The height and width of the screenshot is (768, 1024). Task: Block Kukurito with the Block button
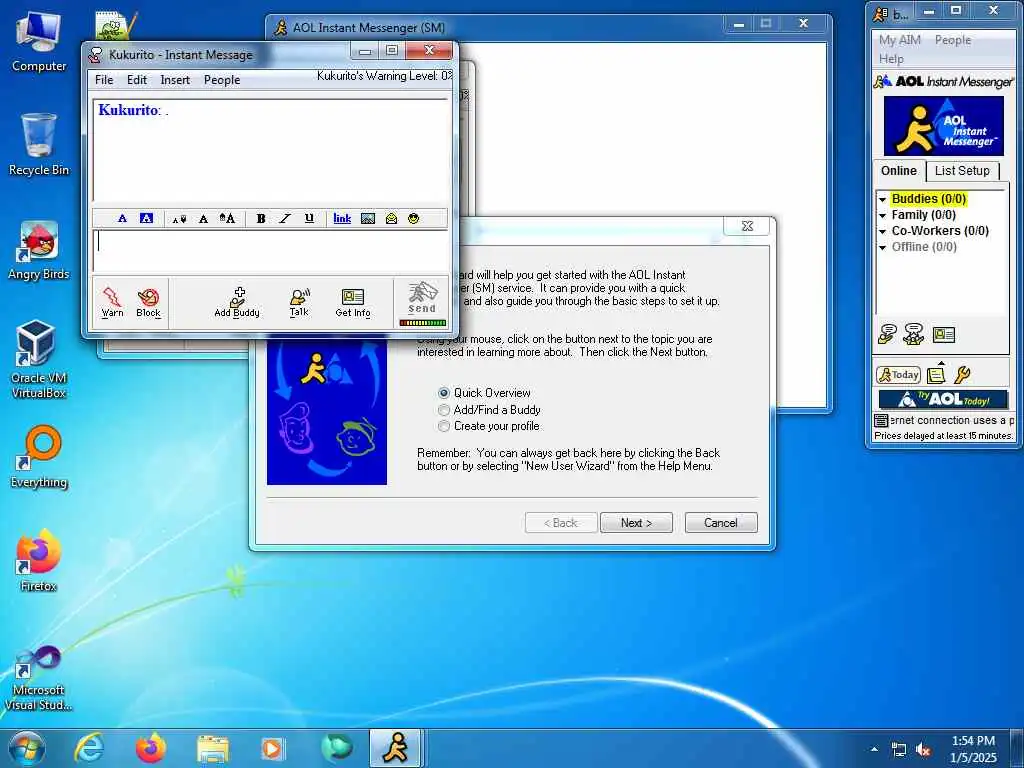(x=148, y=302)
